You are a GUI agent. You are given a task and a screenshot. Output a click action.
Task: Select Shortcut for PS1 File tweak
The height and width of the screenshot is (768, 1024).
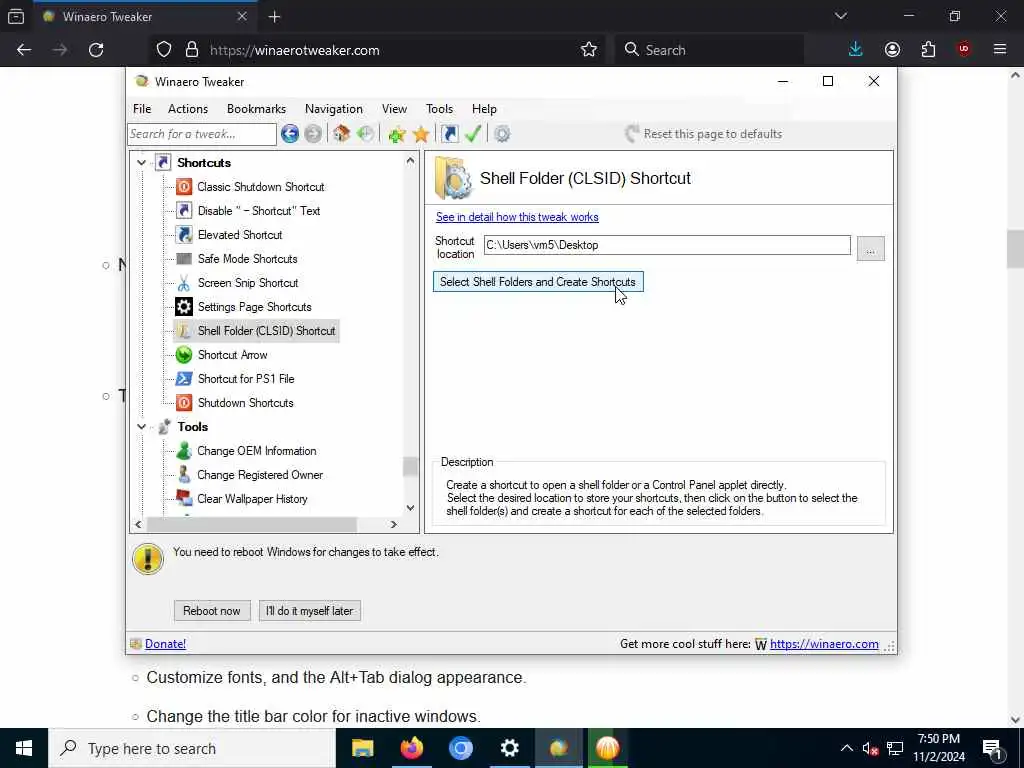[246, 379]
